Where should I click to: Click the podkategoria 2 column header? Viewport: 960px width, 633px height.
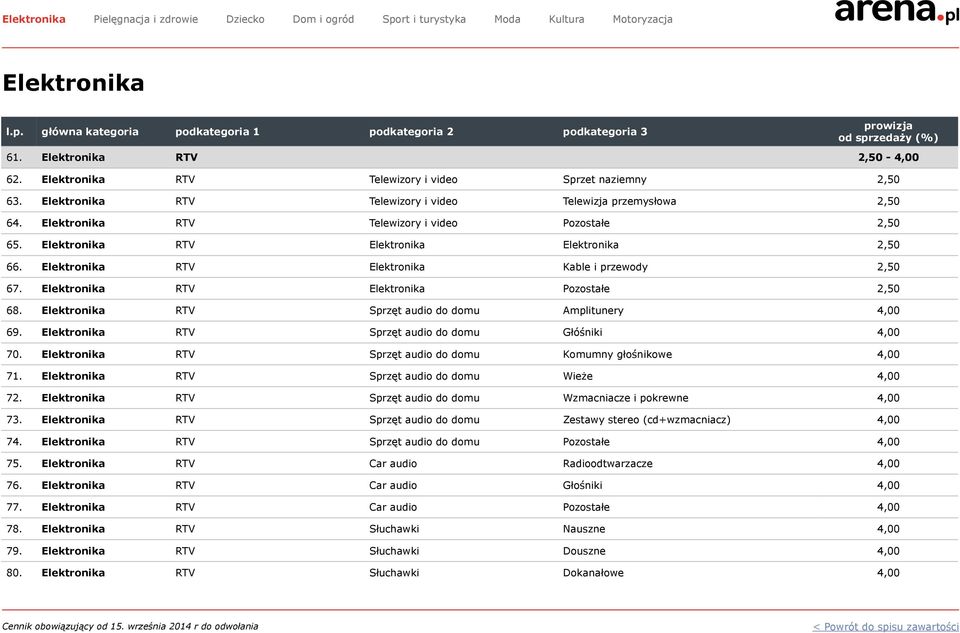click(411, 132)
